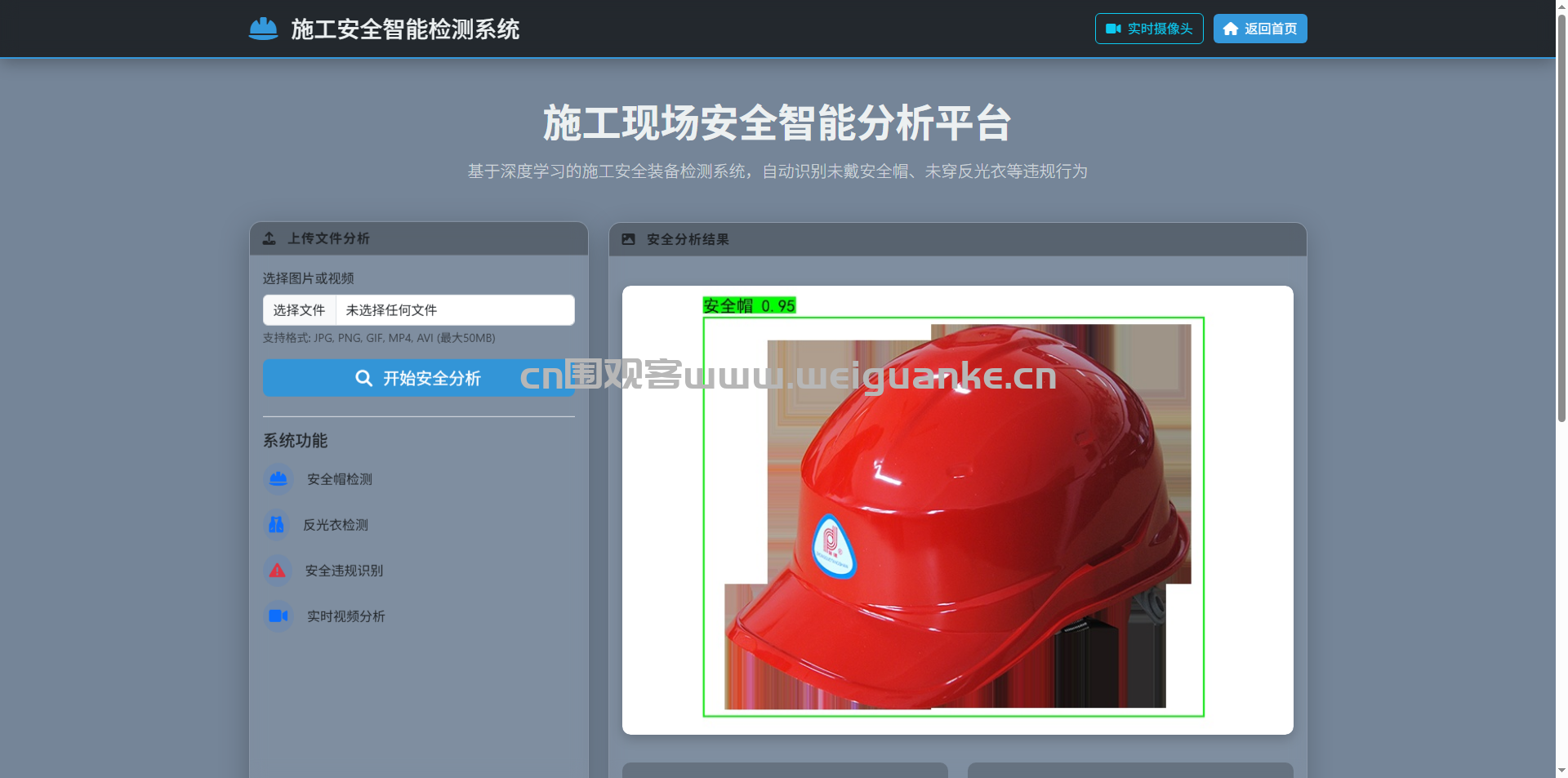Click the 施工安全智能检测系统 site title

(405, 29)
